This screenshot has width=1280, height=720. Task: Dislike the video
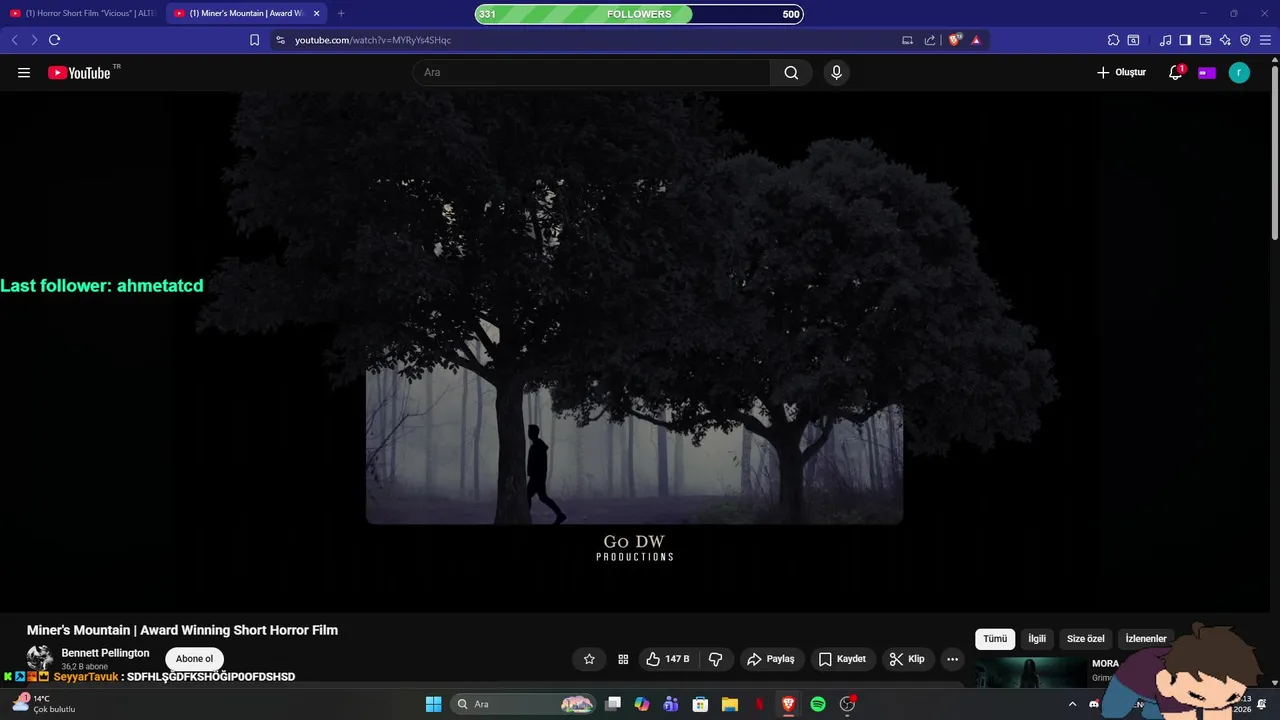pyautogui.click(x=715, y=659)
